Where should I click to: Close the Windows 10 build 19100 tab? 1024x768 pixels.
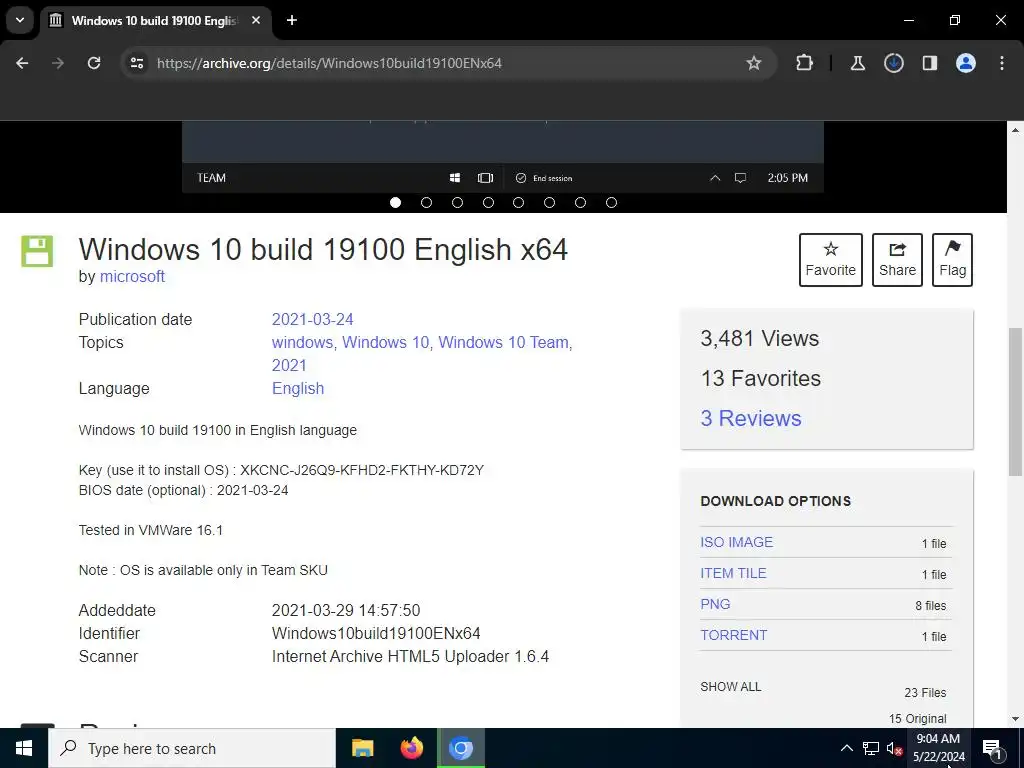click(256, 20)
